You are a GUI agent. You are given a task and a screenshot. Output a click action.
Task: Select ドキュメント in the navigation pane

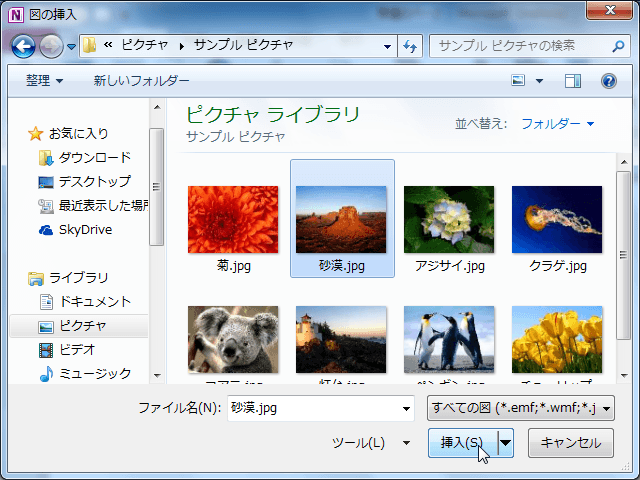(95, 302)
